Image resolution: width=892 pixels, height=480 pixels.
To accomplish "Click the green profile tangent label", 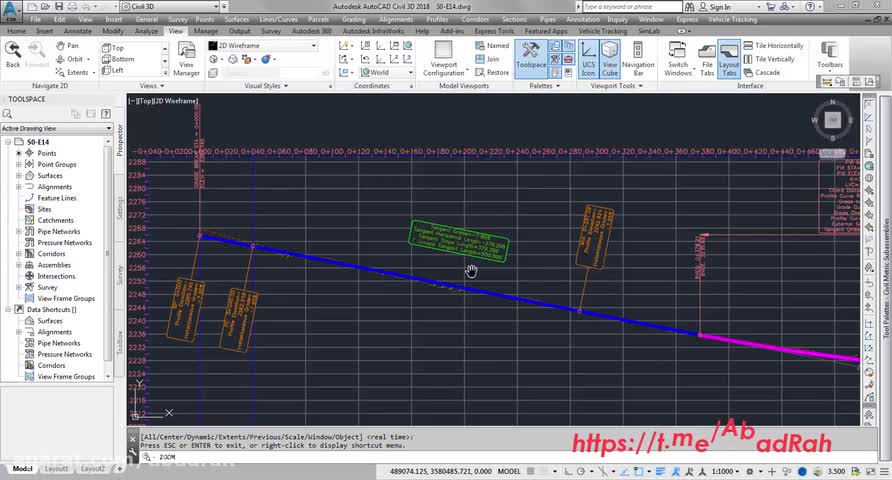I will click(x=459, y=241).
